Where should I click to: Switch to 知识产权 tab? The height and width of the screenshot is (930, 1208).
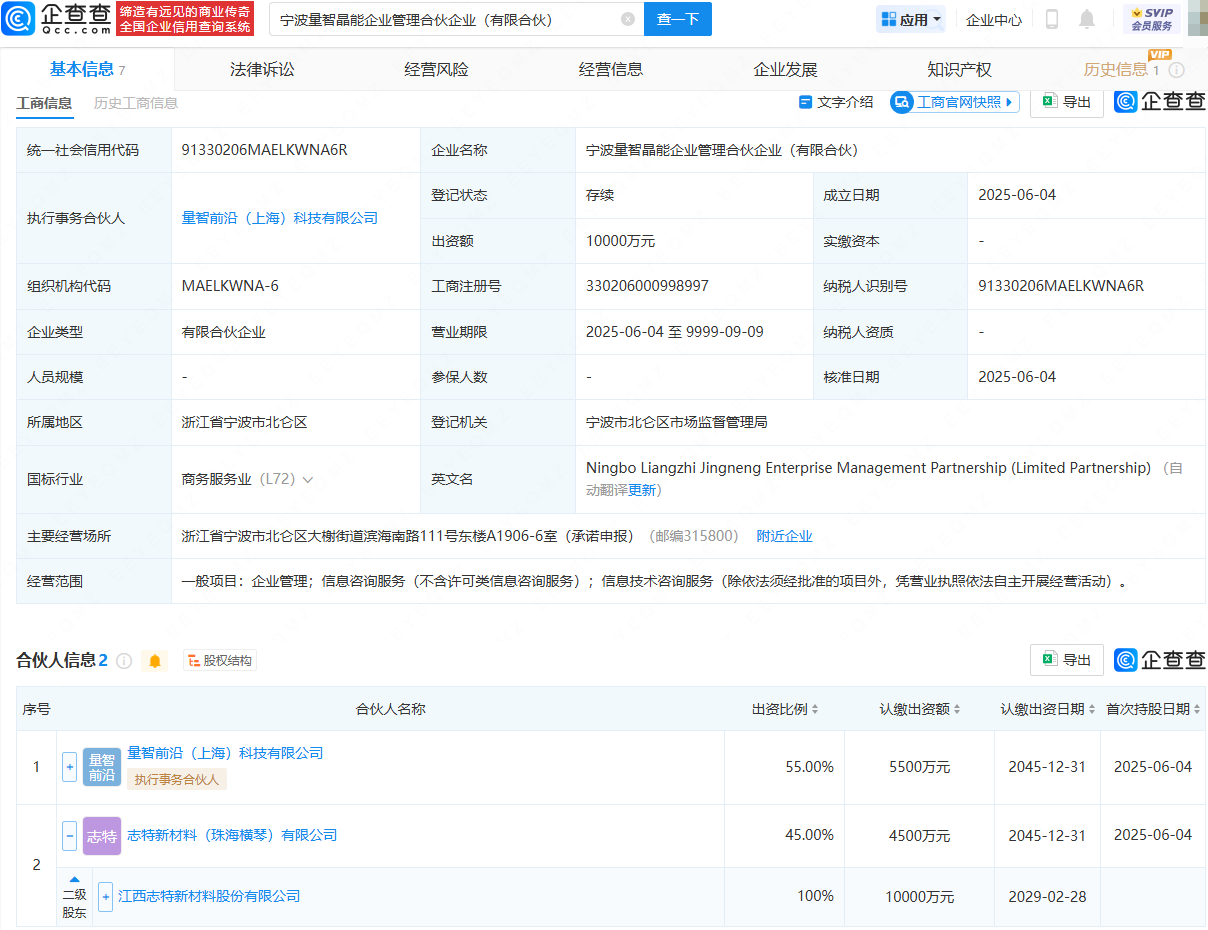tap(959, 70)
